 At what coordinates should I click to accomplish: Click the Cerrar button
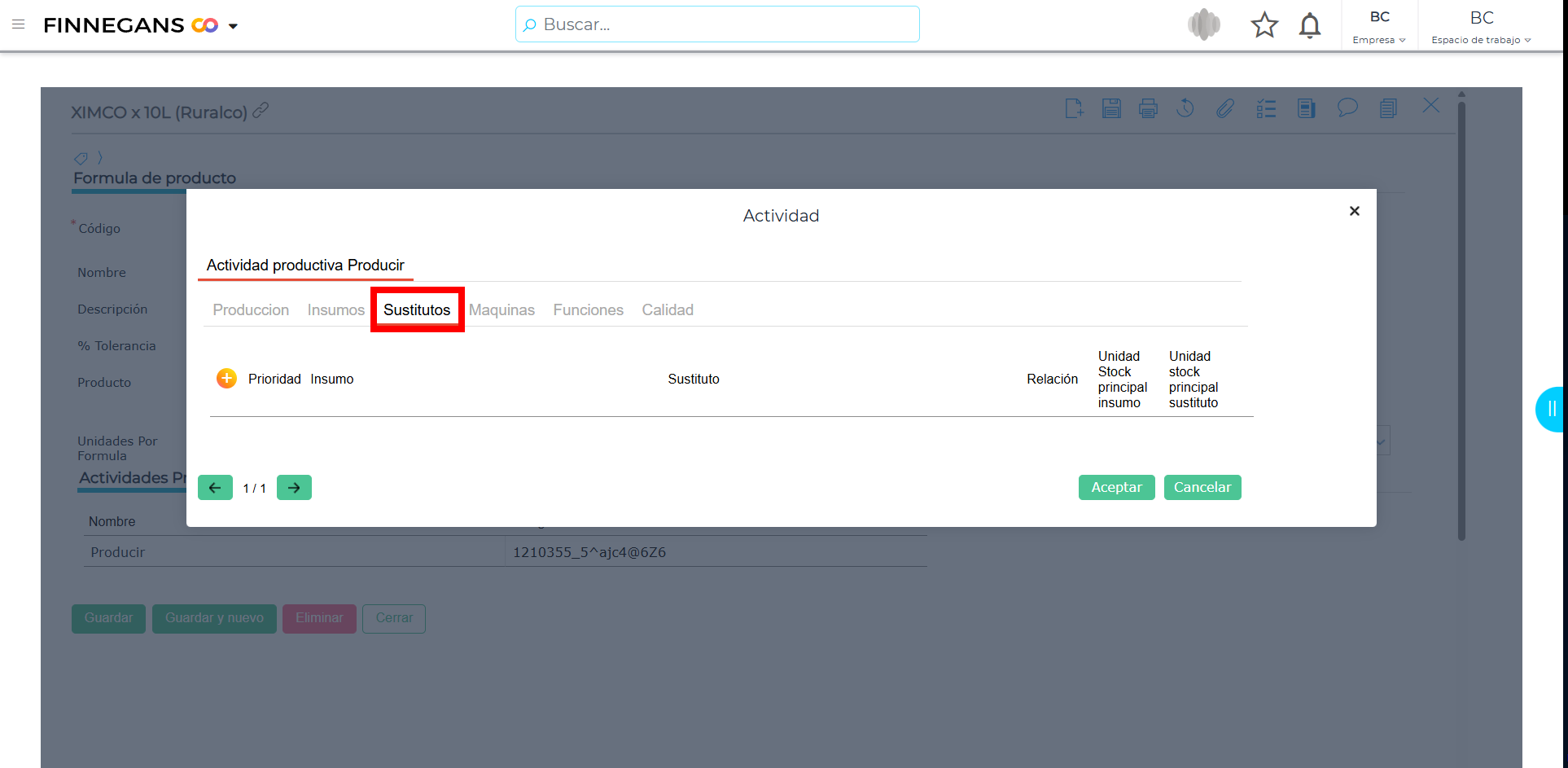[394, 618]
